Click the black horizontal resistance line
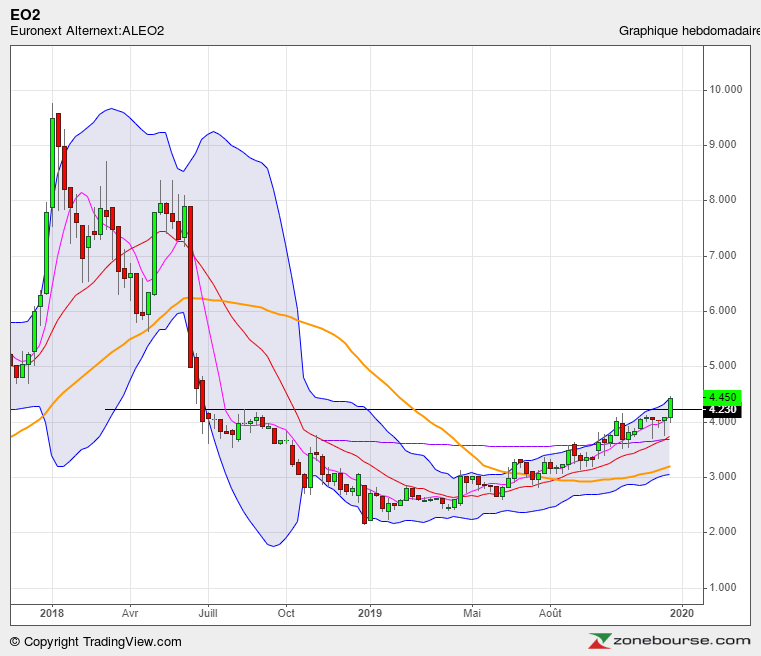This screenshot has height=656, width=761. [404, 410]
